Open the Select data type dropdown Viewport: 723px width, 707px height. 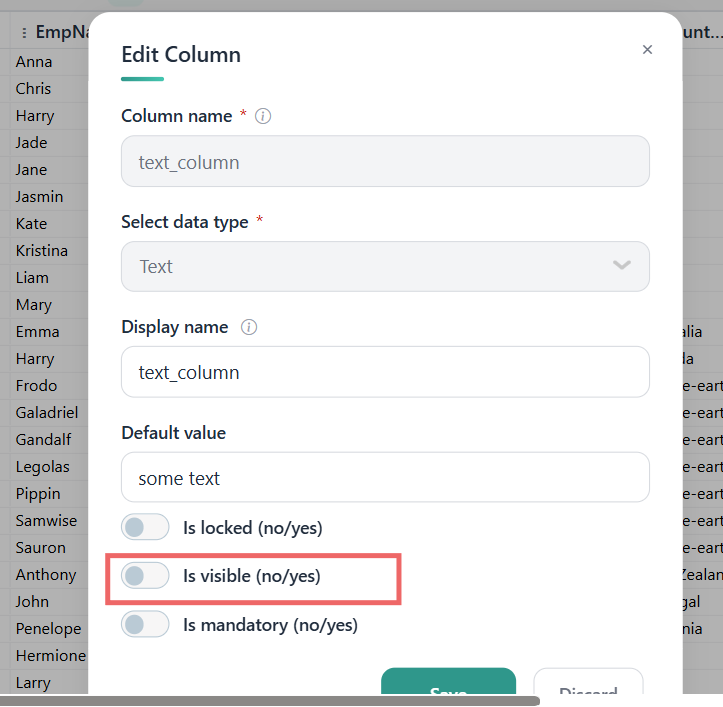pyautogui.click(x=385, y=267)
